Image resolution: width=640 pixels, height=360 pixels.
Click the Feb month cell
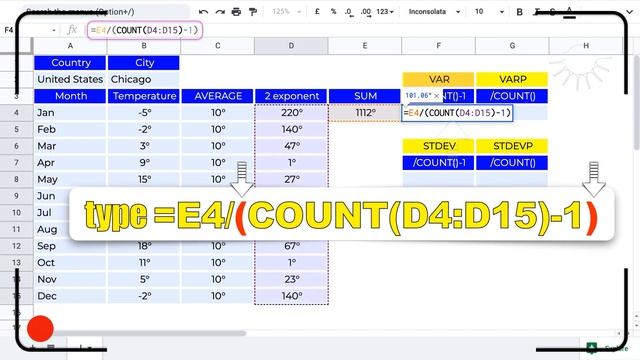(70, 129)
